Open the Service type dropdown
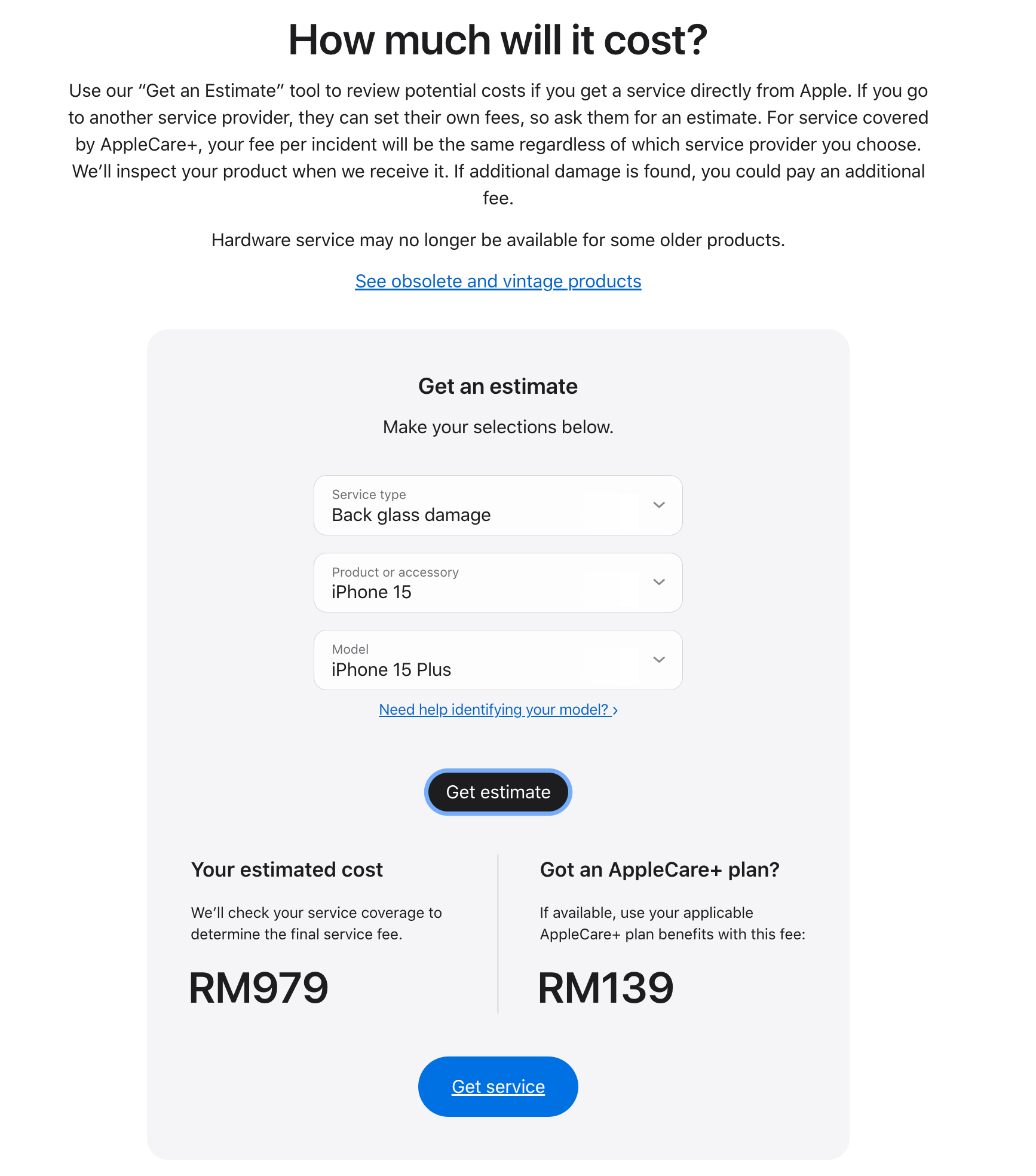Screen dimensions: 1036x1176 498,506
